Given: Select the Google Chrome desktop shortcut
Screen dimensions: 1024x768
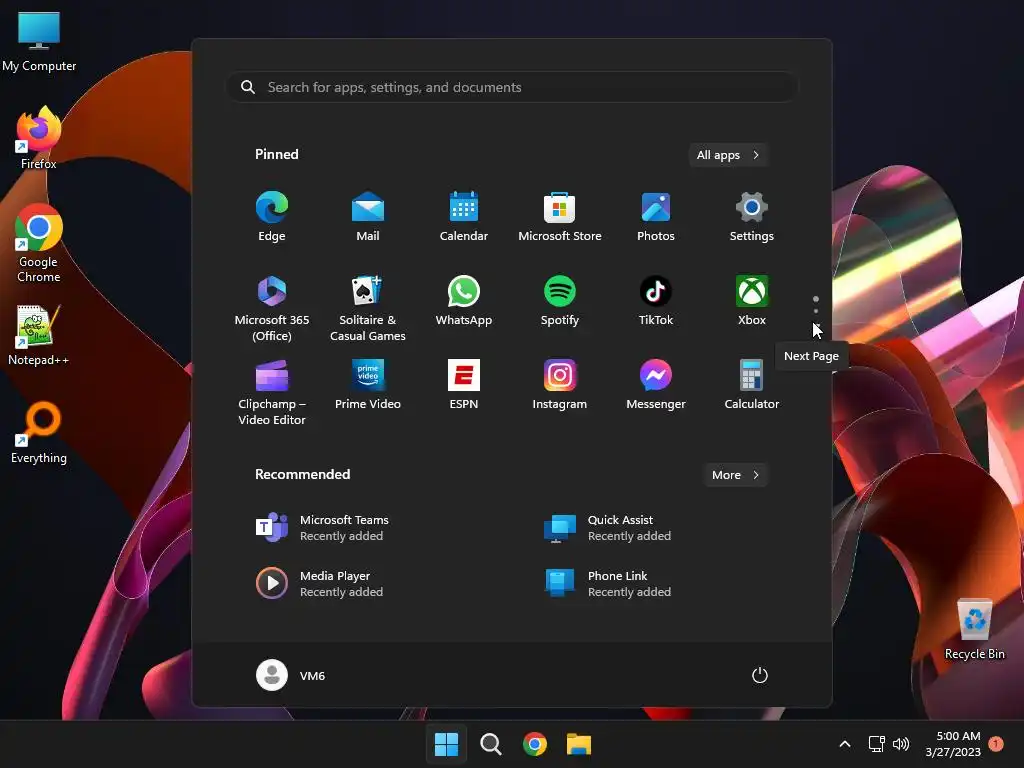Looking at the screenshot, I should [39, 243].
